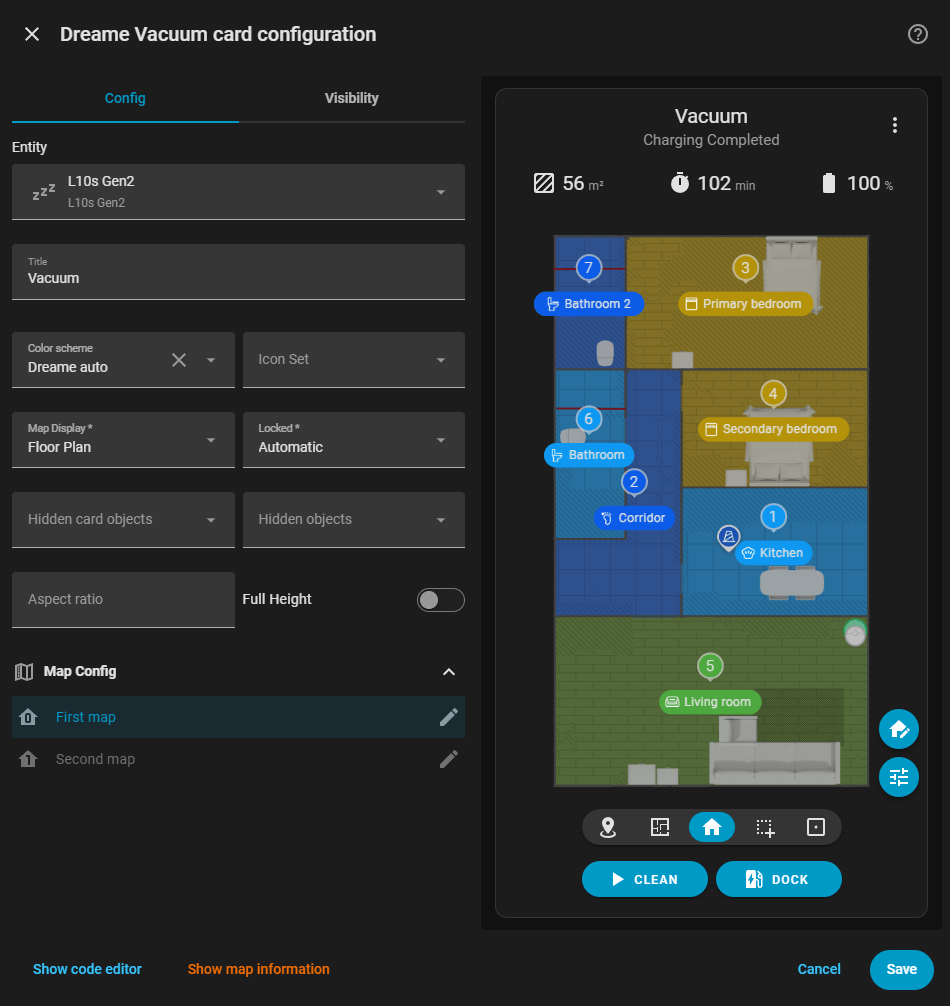Open the Entity L10s Gen2 dropdown

tap(238, 192)
